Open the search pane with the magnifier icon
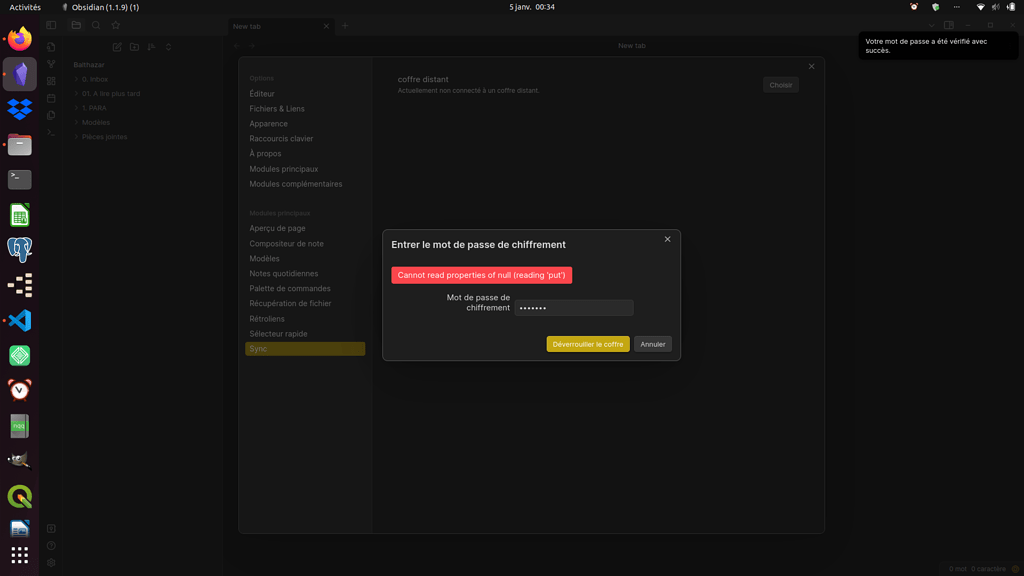The width and height of the screenshot is (1024, 576). click(96, 25)
